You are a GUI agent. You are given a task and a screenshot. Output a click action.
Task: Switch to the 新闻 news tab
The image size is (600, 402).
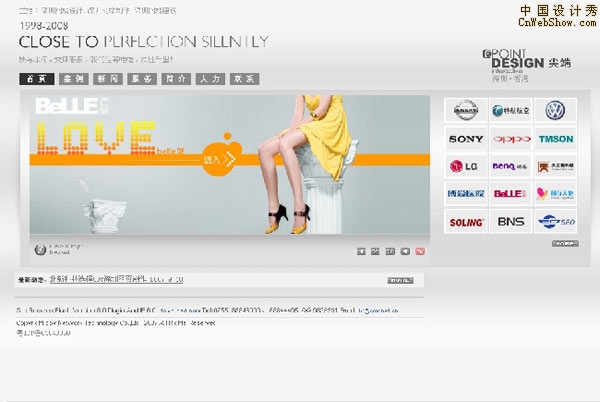(108, 79)
